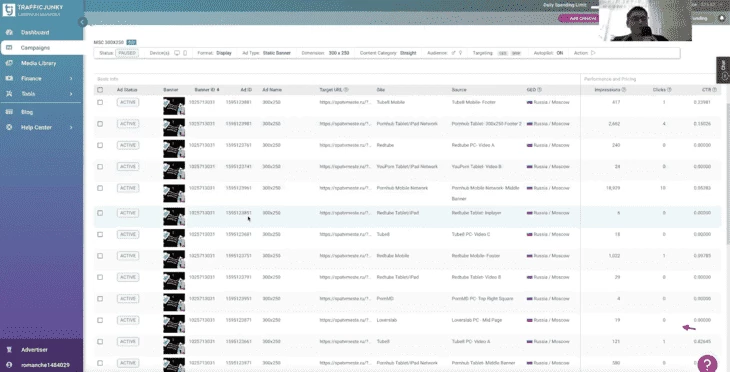Click the Advertiser role icon

point(9,350)
